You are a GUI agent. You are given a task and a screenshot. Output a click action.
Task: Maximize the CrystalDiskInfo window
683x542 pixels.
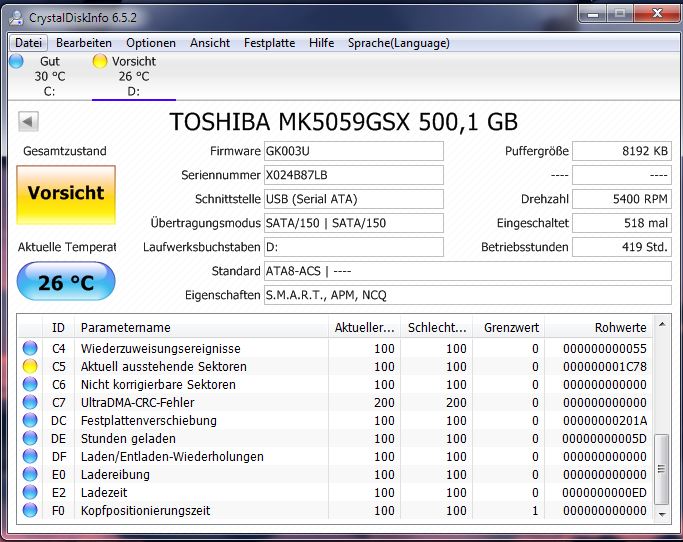tap(620, 14)
